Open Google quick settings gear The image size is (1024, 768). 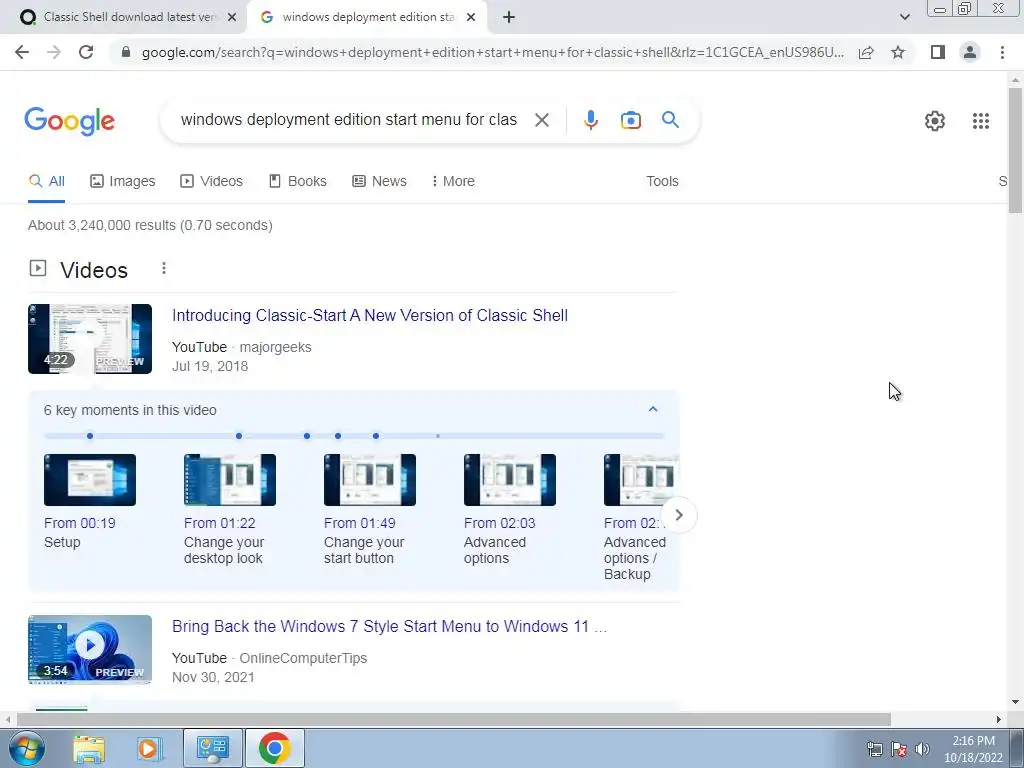pyautogui.click(x=935, y=121)
